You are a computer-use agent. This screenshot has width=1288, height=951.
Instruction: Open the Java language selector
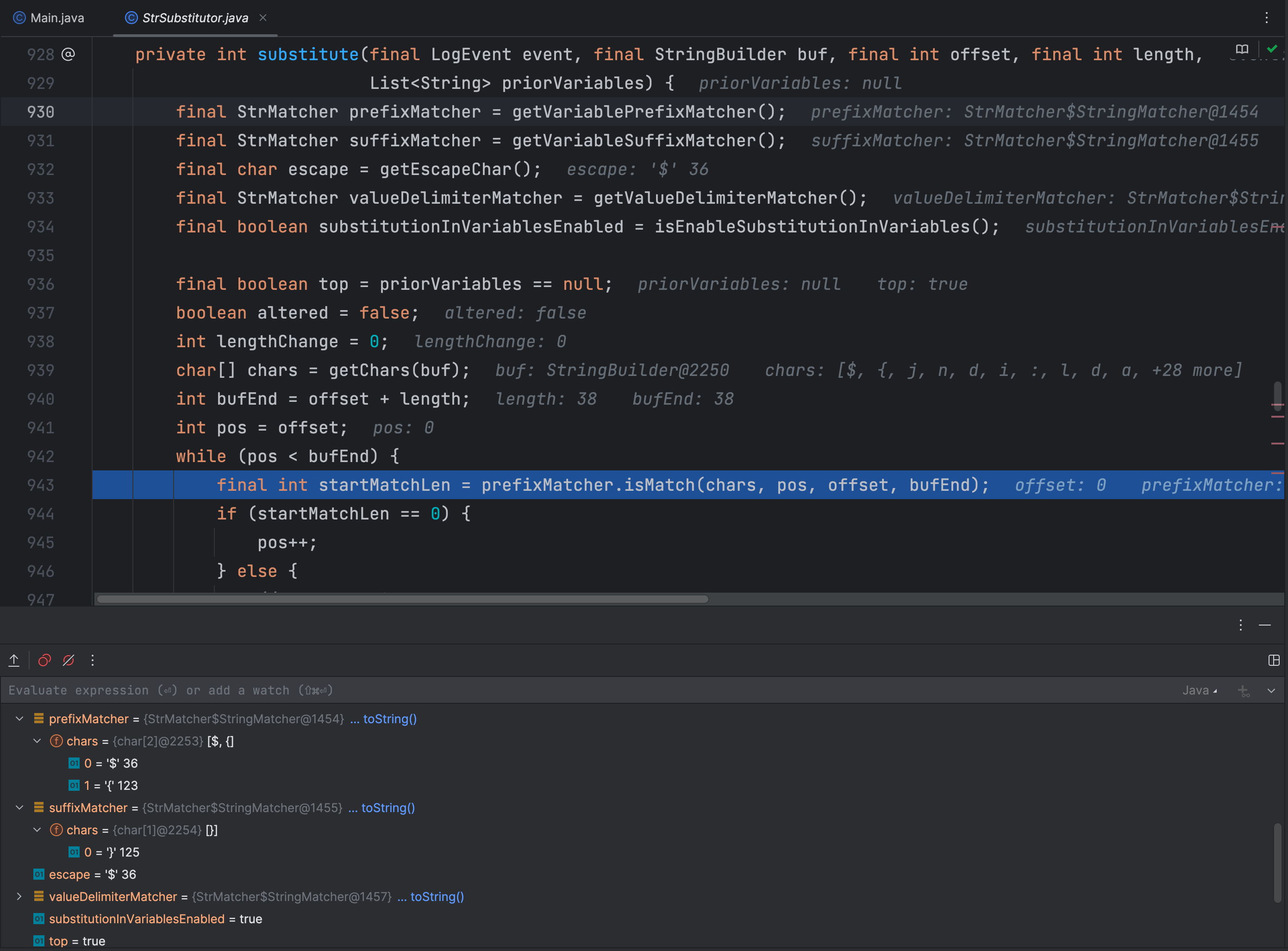tap(1200, 690)
